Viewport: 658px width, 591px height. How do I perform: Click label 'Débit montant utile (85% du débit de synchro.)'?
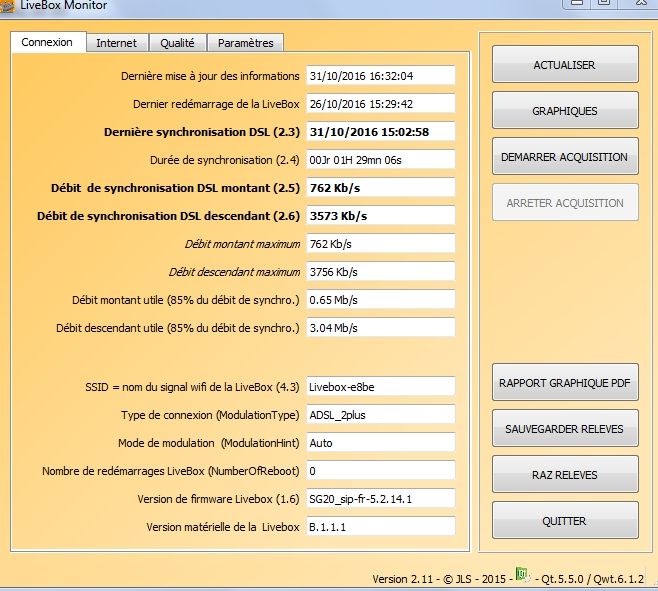[185, 300]
